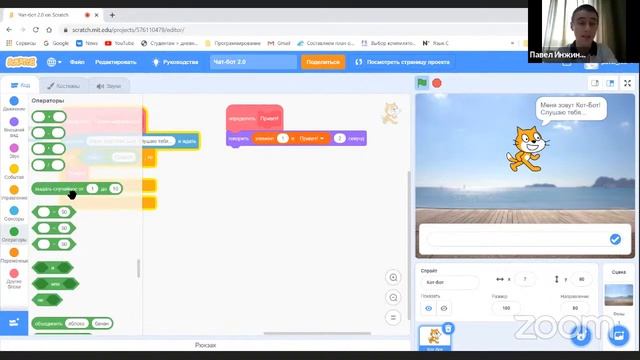Click the browser home button
The height and width of the screenshot is (360, 640).
(x=49, y=30)
